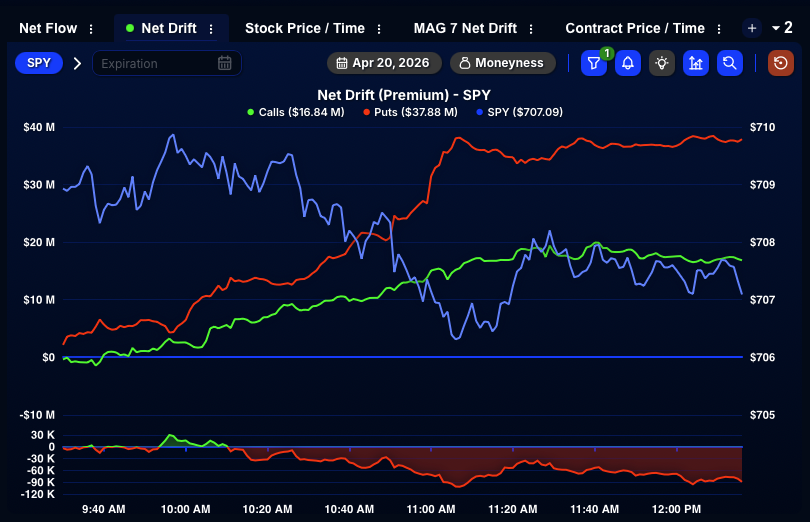Viewport: 810px width, 522px height.
Task: Toggle the SPY price series in legend
Action: (x=519, y=112)
